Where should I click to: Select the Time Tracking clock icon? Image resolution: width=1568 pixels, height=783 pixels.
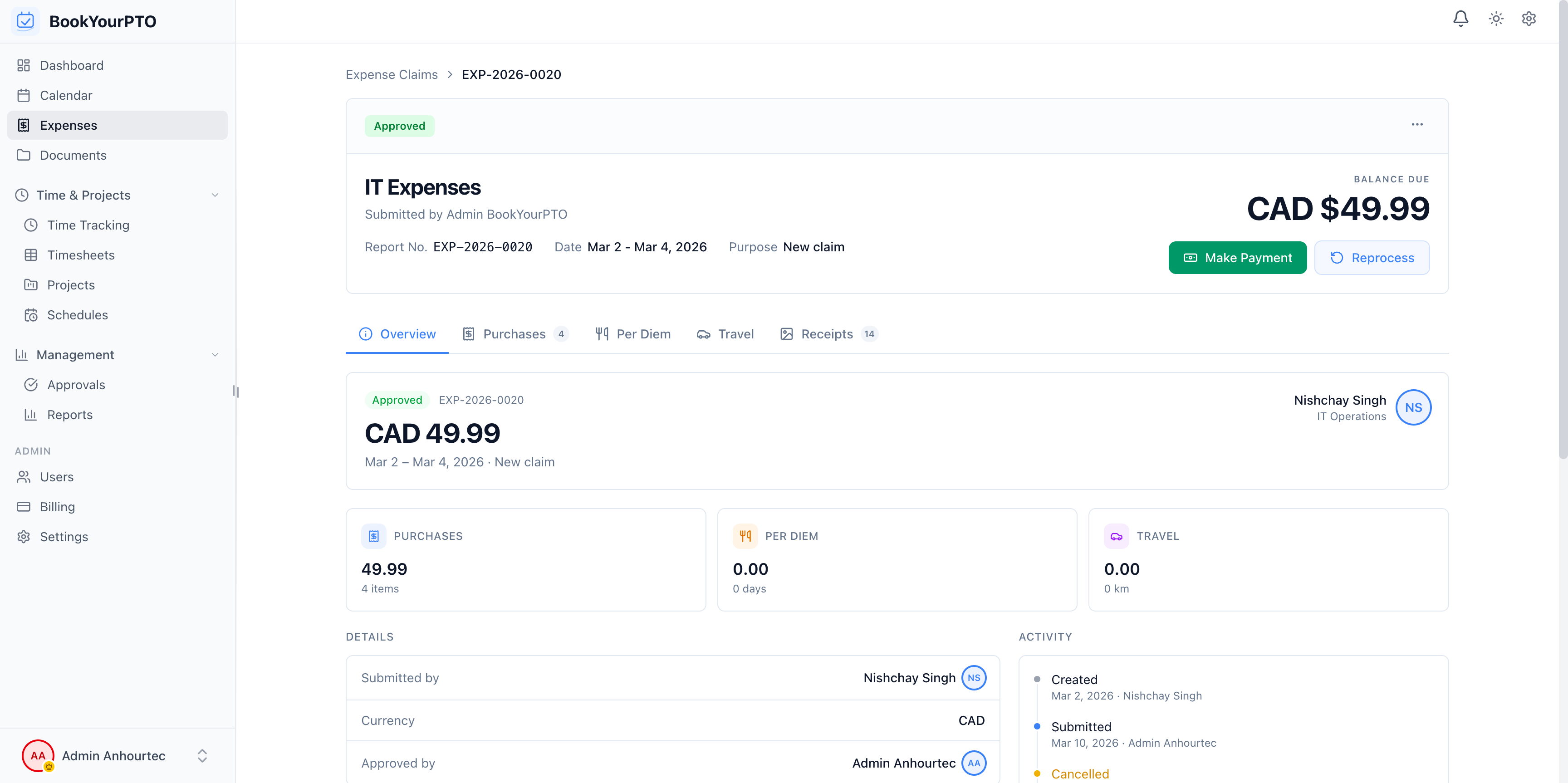pos(32,225)
